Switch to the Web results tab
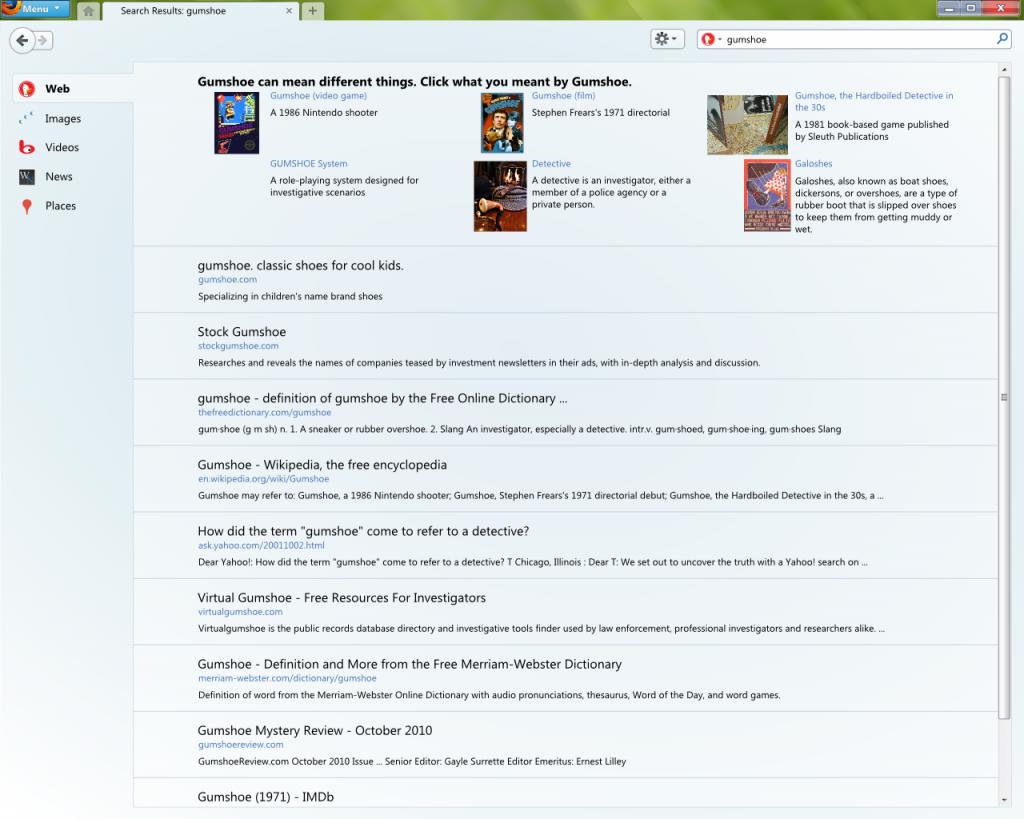Viewport: 1024px width, 819px height. tap(57, 89)
